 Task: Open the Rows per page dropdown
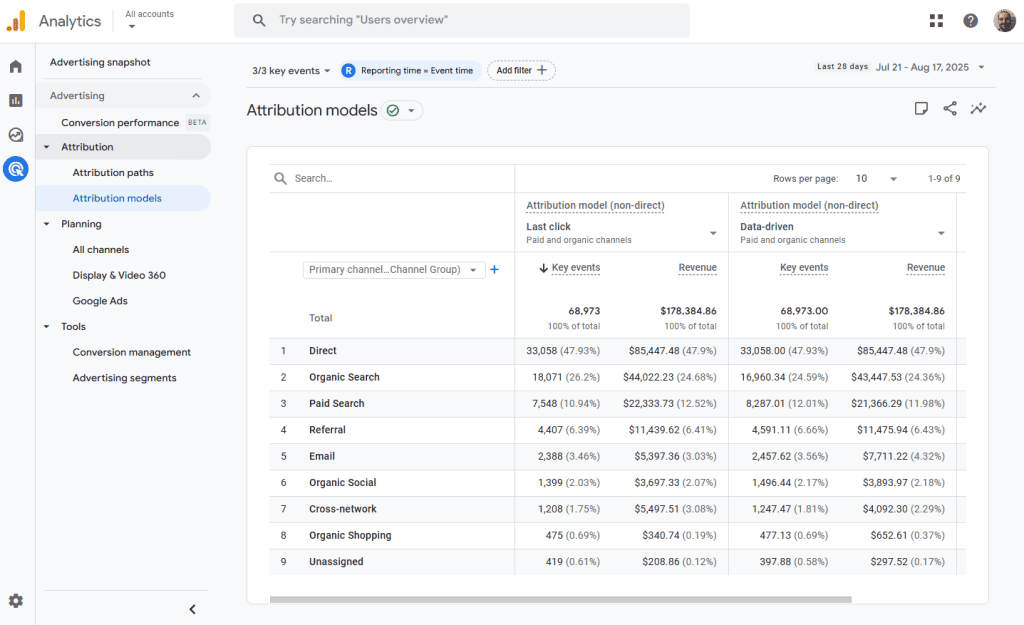pos(877,179)
